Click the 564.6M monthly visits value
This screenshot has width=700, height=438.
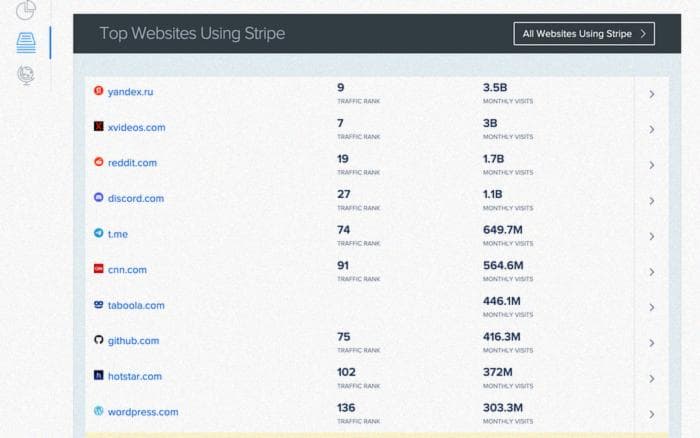(x=503, y=266)
